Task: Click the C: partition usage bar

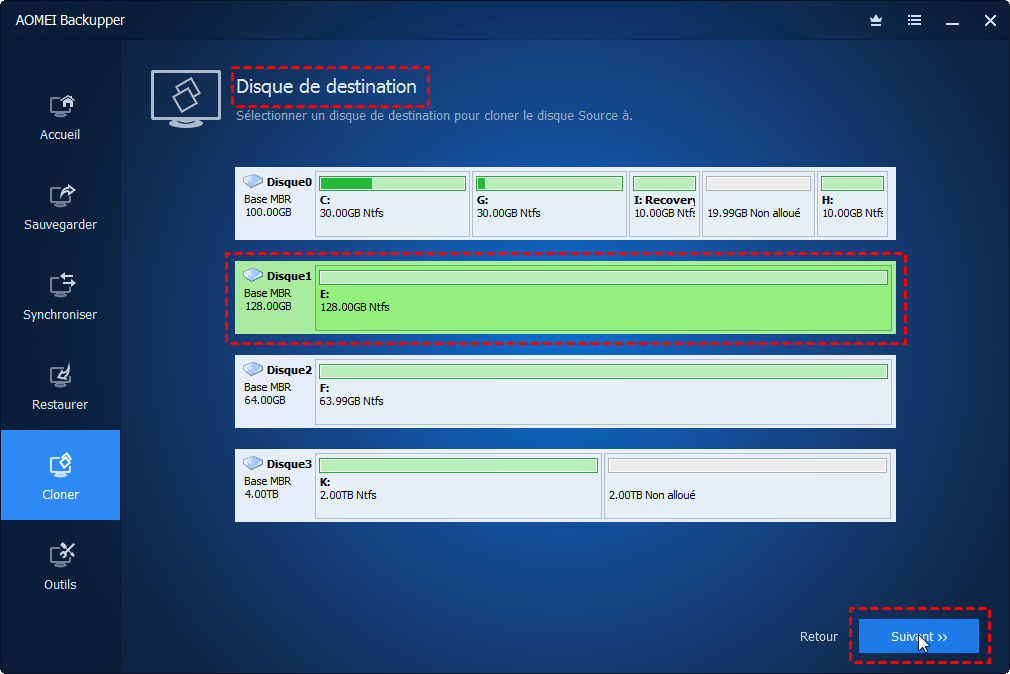Action: point(392,184)
